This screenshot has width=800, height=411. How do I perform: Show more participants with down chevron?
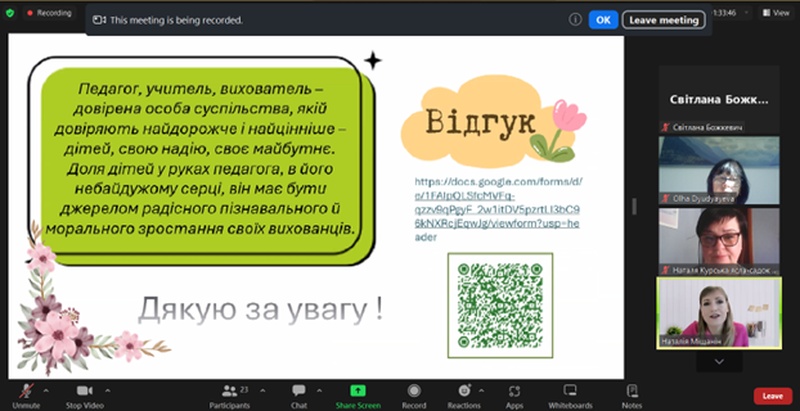tap(719, 362)
